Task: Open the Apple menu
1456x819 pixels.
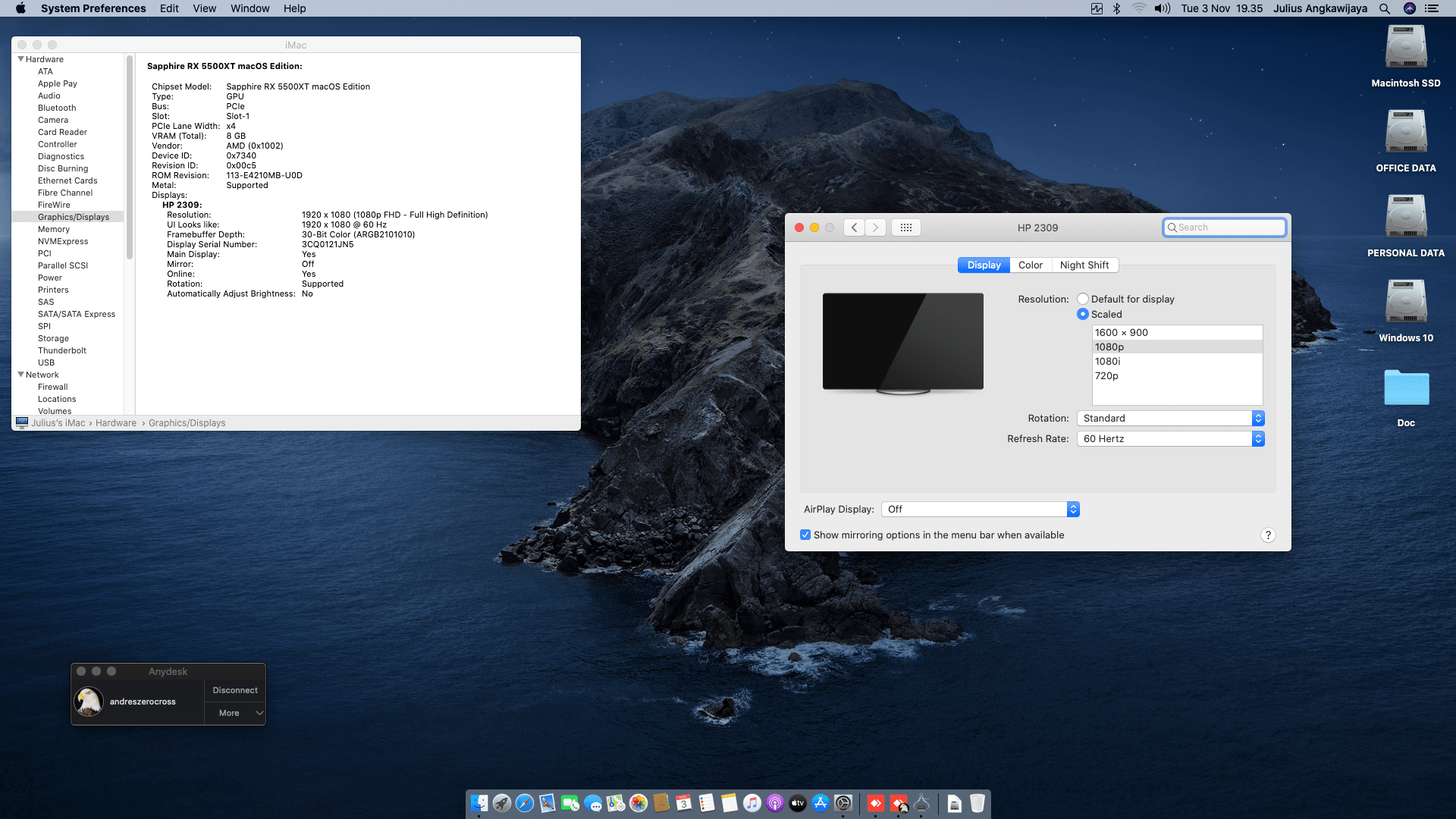Action: point(20,8)
